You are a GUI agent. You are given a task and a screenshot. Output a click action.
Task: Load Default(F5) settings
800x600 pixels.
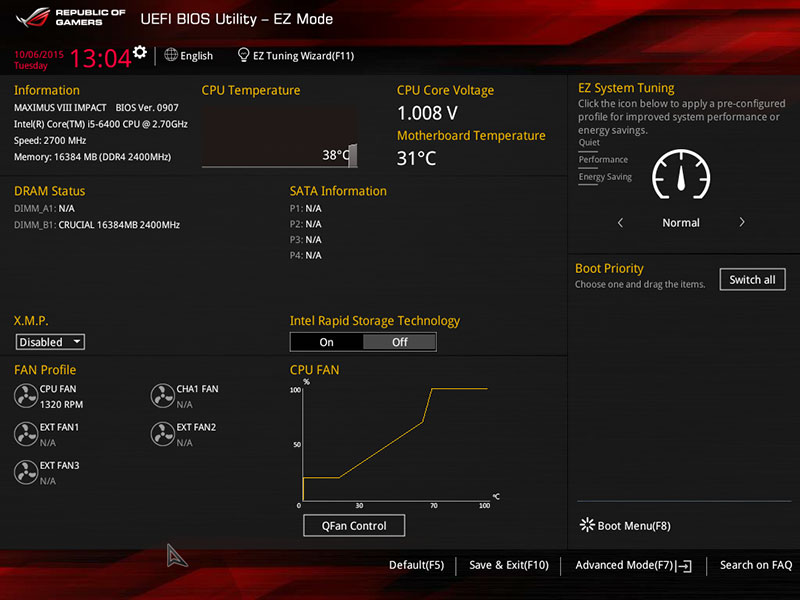click(416, 565)
